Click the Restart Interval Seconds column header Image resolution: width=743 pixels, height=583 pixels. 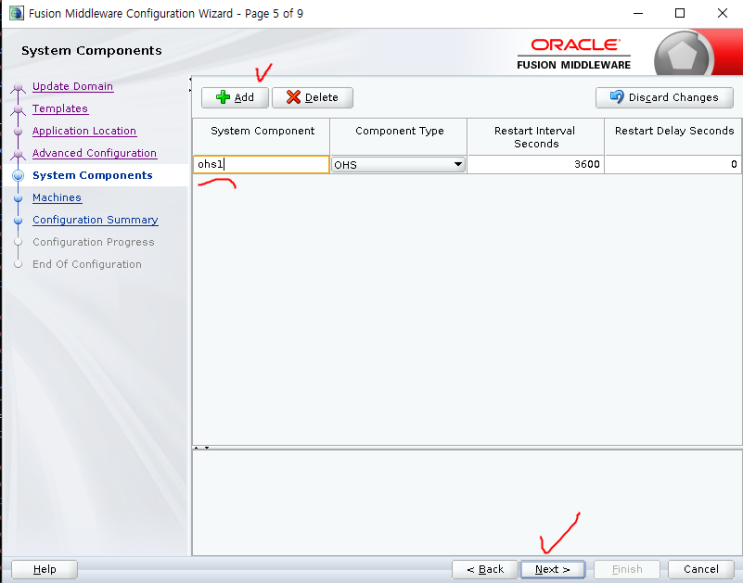[536, 137]
